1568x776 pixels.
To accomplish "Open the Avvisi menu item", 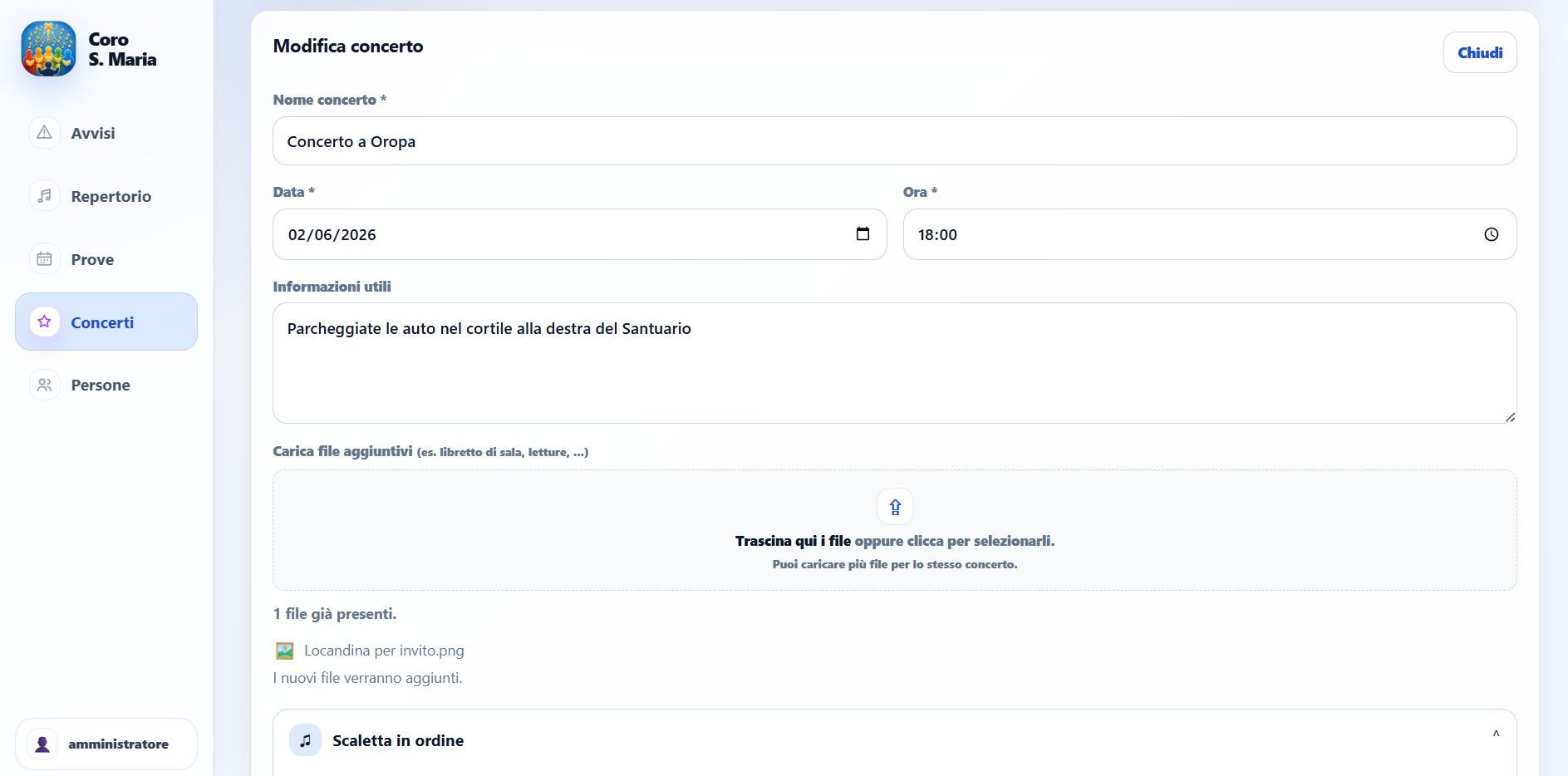I will [106, 133].
